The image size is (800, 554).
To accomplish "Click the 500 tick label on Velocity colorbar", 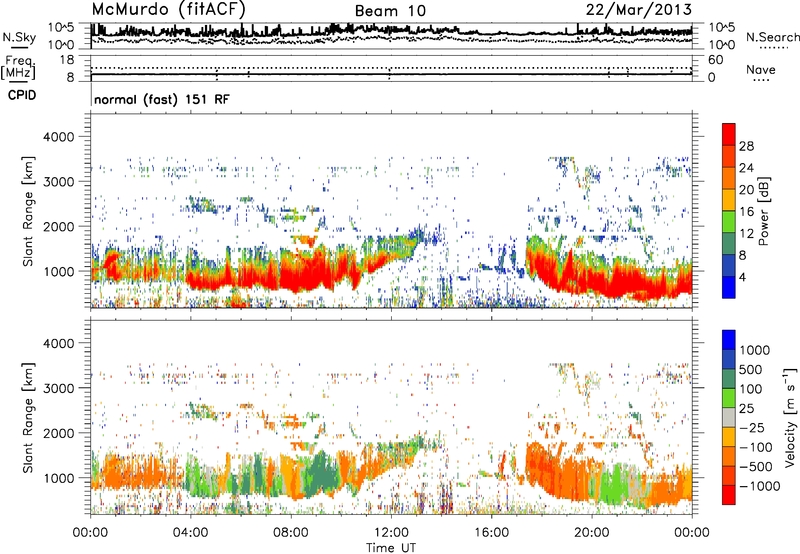I will point(751,369).
